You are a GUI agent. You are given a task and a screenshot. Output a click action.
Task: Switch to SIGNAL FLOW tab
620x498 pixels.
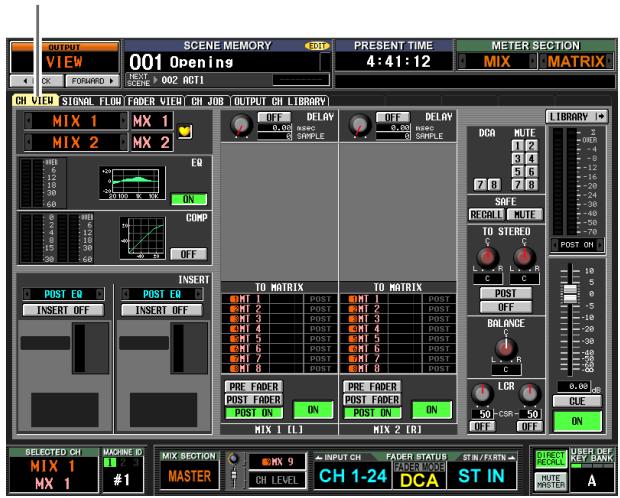pyautogui.click(x=91, y=101)
